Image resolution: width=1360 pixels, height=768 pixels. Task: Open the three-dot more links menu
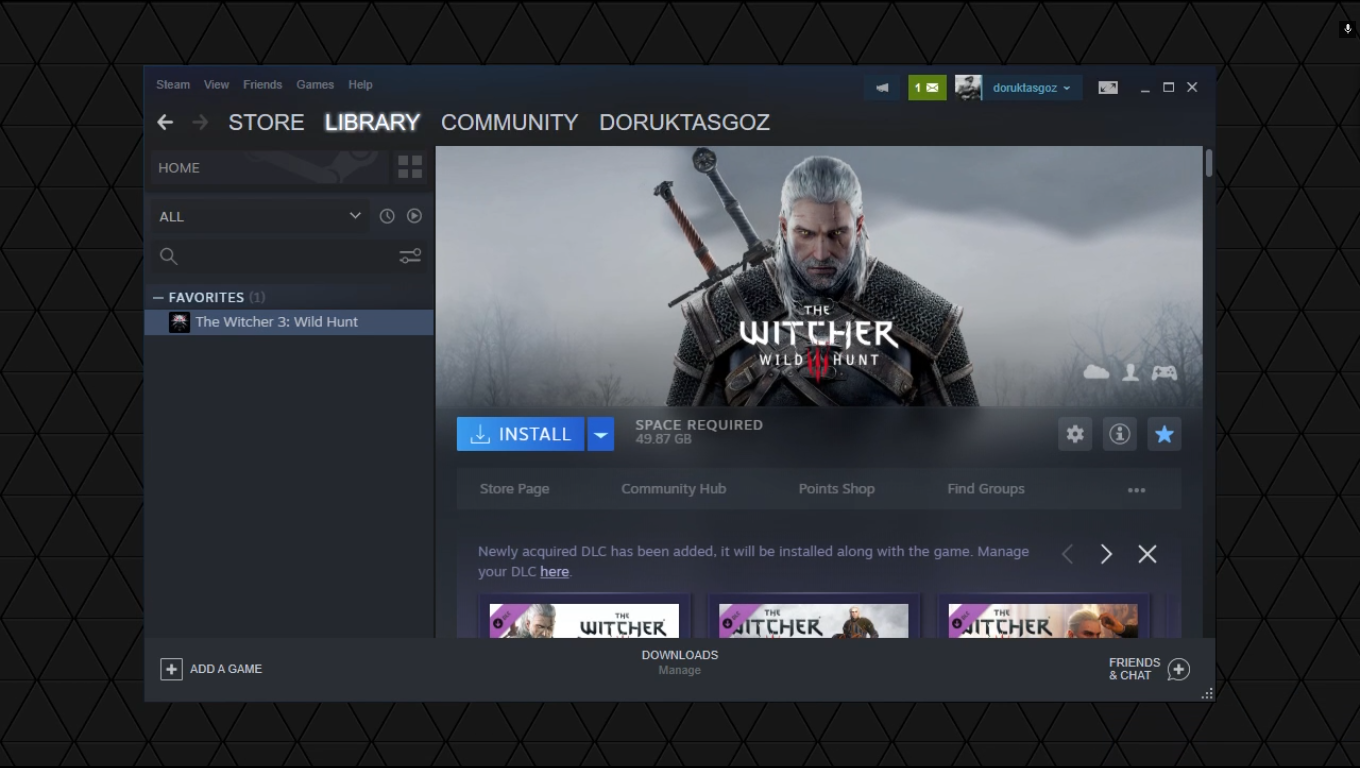[1137, 490]
